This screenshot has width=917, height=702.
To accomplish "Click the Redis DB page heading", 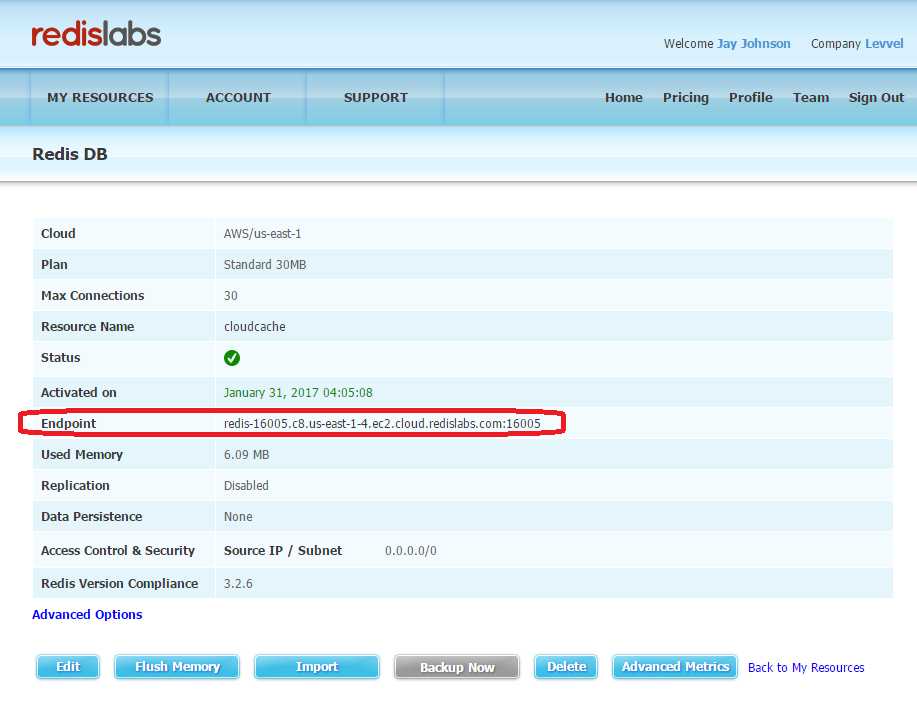I will pyautogui.click(x=70, y=154).
